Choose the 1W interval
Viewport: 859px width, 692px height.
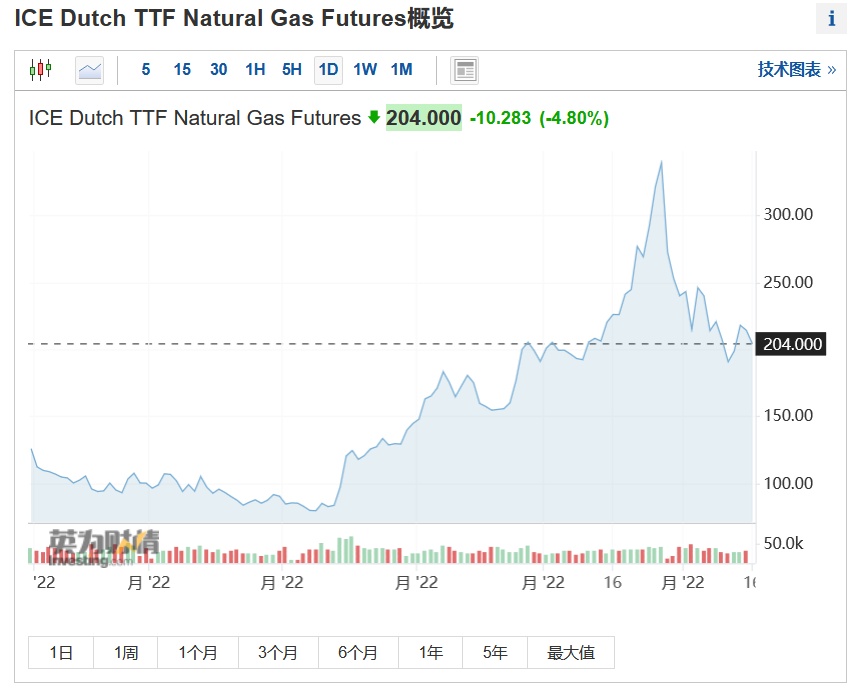pos(365,70)
